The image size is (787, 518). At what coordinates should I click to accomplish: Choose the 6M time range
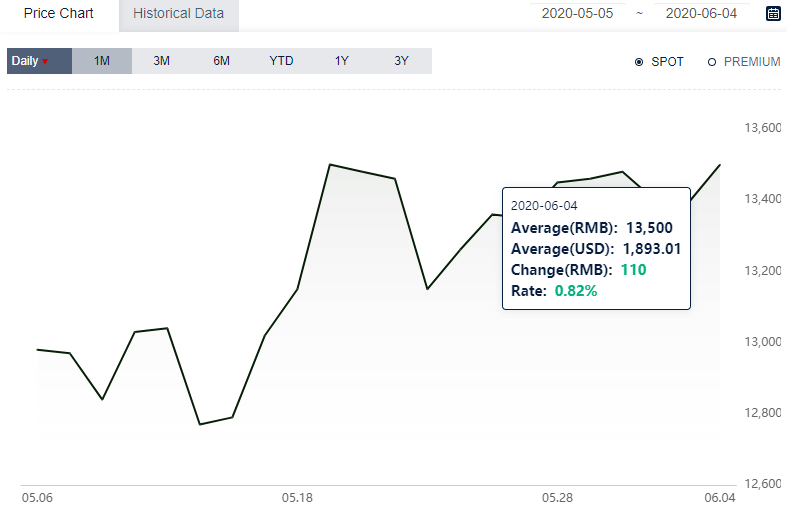point(221,61)
